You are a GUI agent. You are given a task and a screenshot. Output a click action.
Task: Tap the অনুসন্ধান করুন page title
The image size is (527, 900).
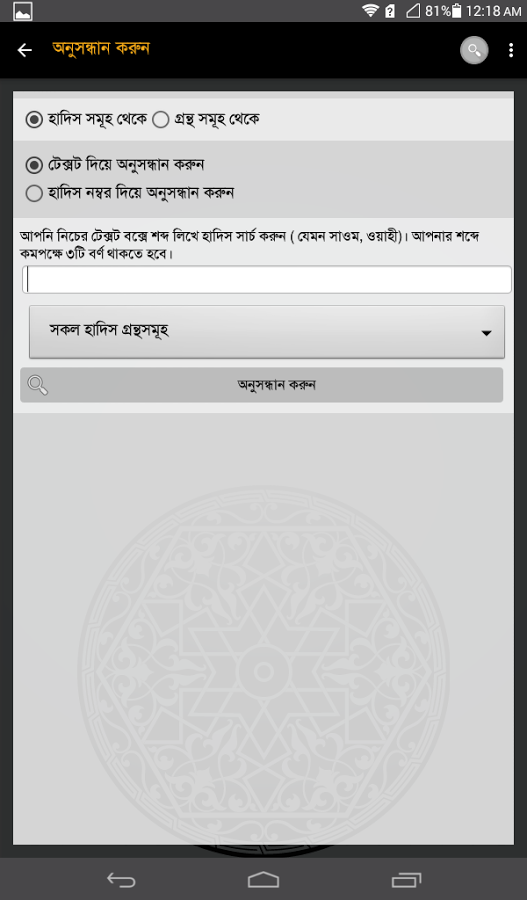(101, 48)
